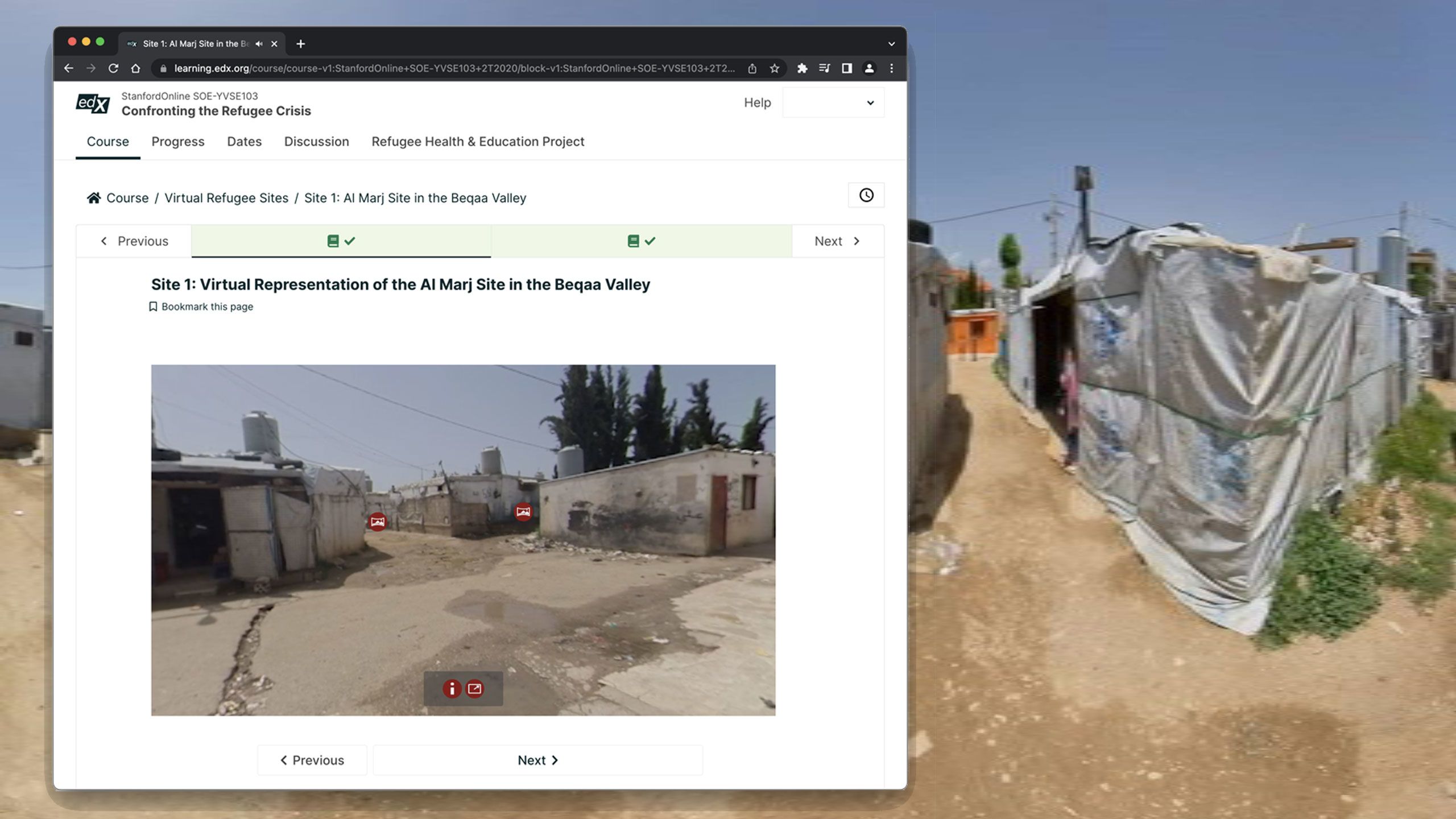Image resolution: width=1456 pixels, height=819 pixels.
Task: Open the Chrome profile icon
Action: [x=869, y=68]
